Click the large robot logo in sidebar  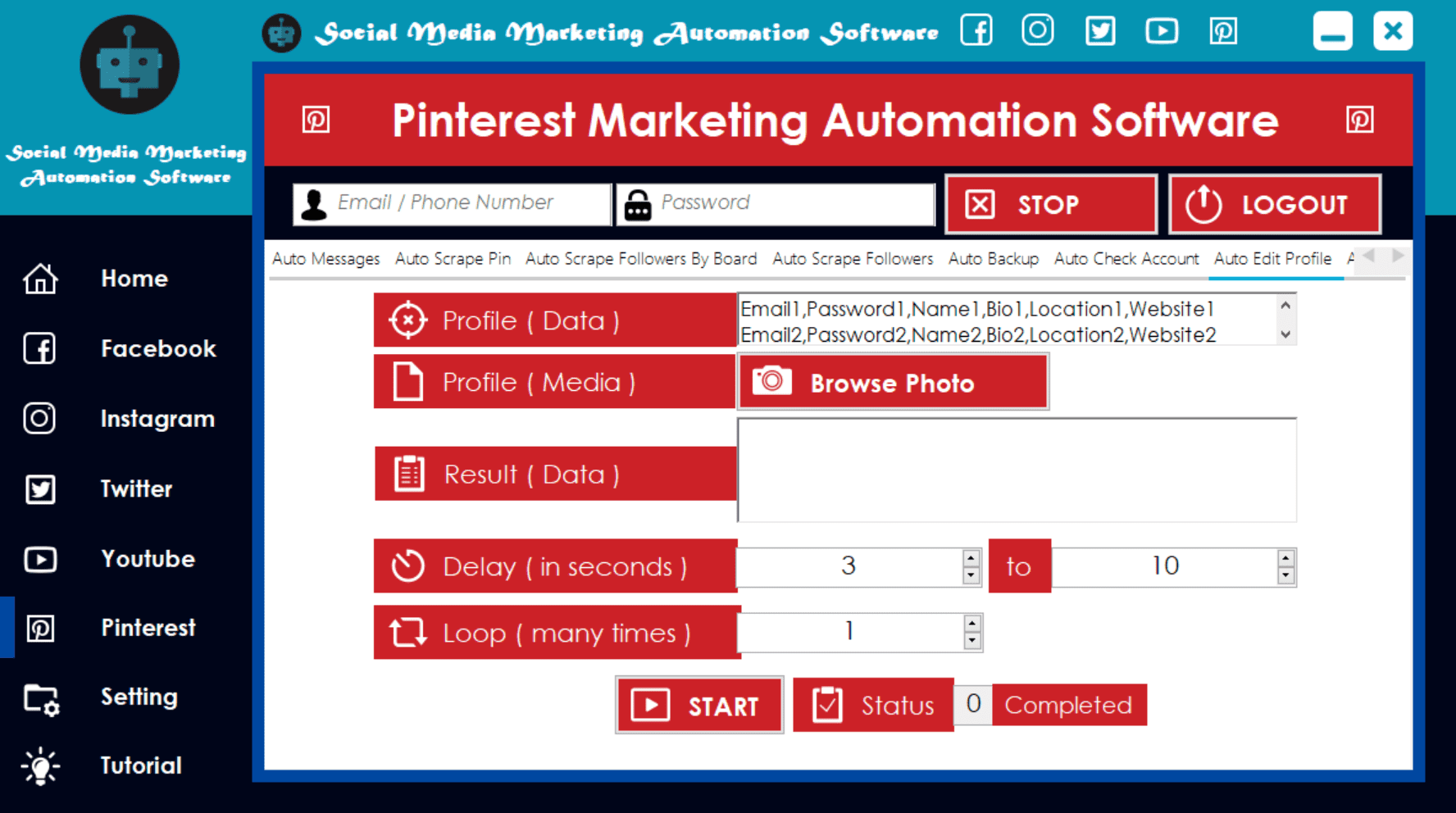tap(130, 64)
